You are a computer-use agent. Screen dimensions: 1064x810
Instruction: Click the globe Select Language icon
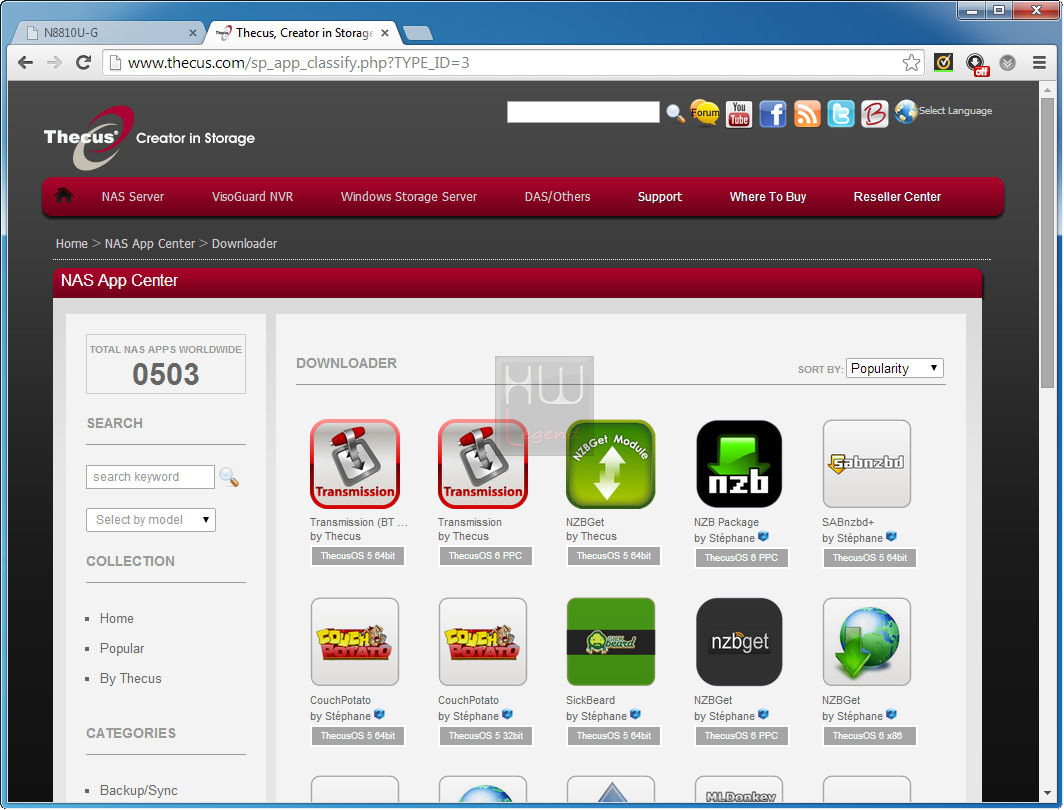coord(906,112)
